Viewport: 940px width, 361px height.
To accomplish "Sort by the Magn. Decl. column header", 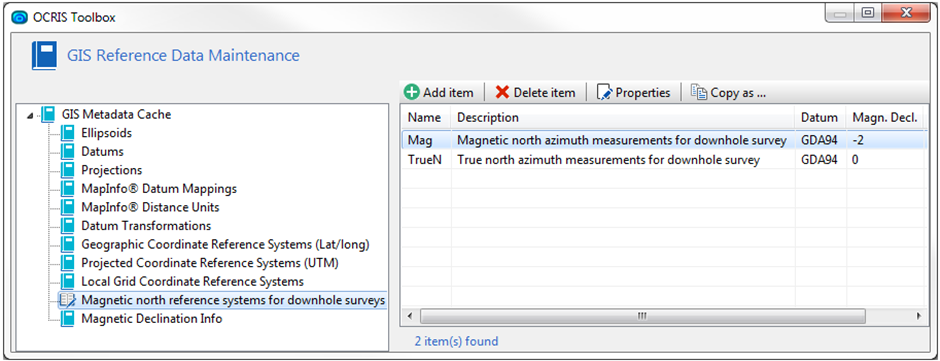I will pyautogui.click(x=885, y=118).
